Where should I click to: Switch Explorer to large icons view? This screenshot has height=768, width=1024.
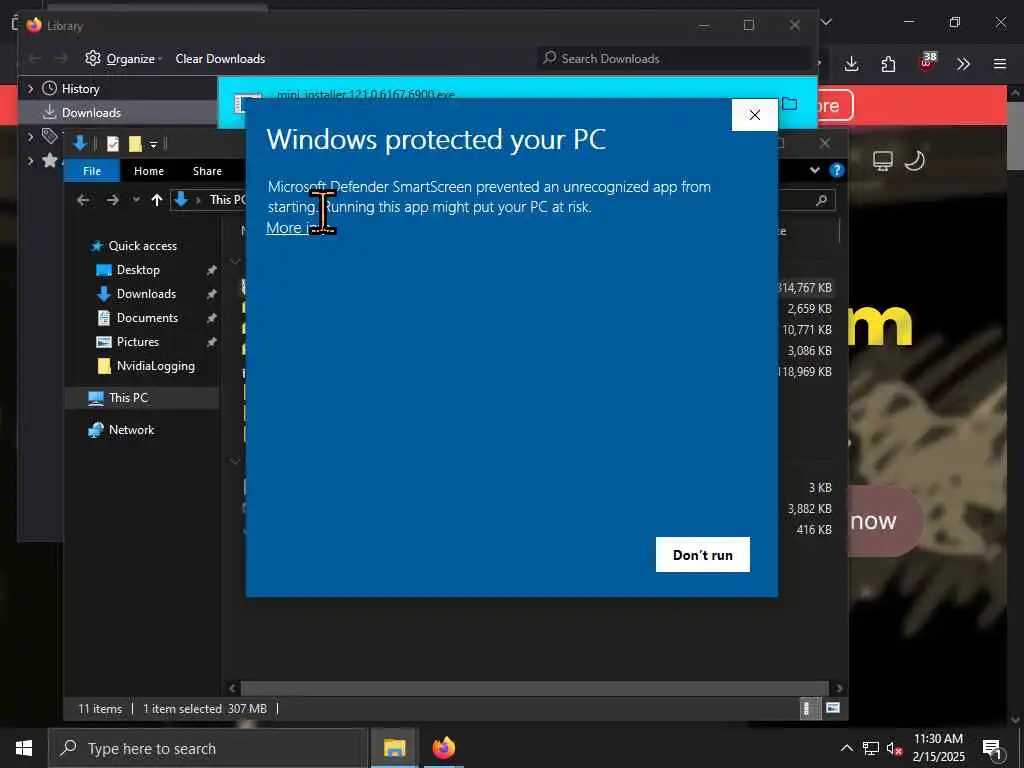click(x=833, y=708)
